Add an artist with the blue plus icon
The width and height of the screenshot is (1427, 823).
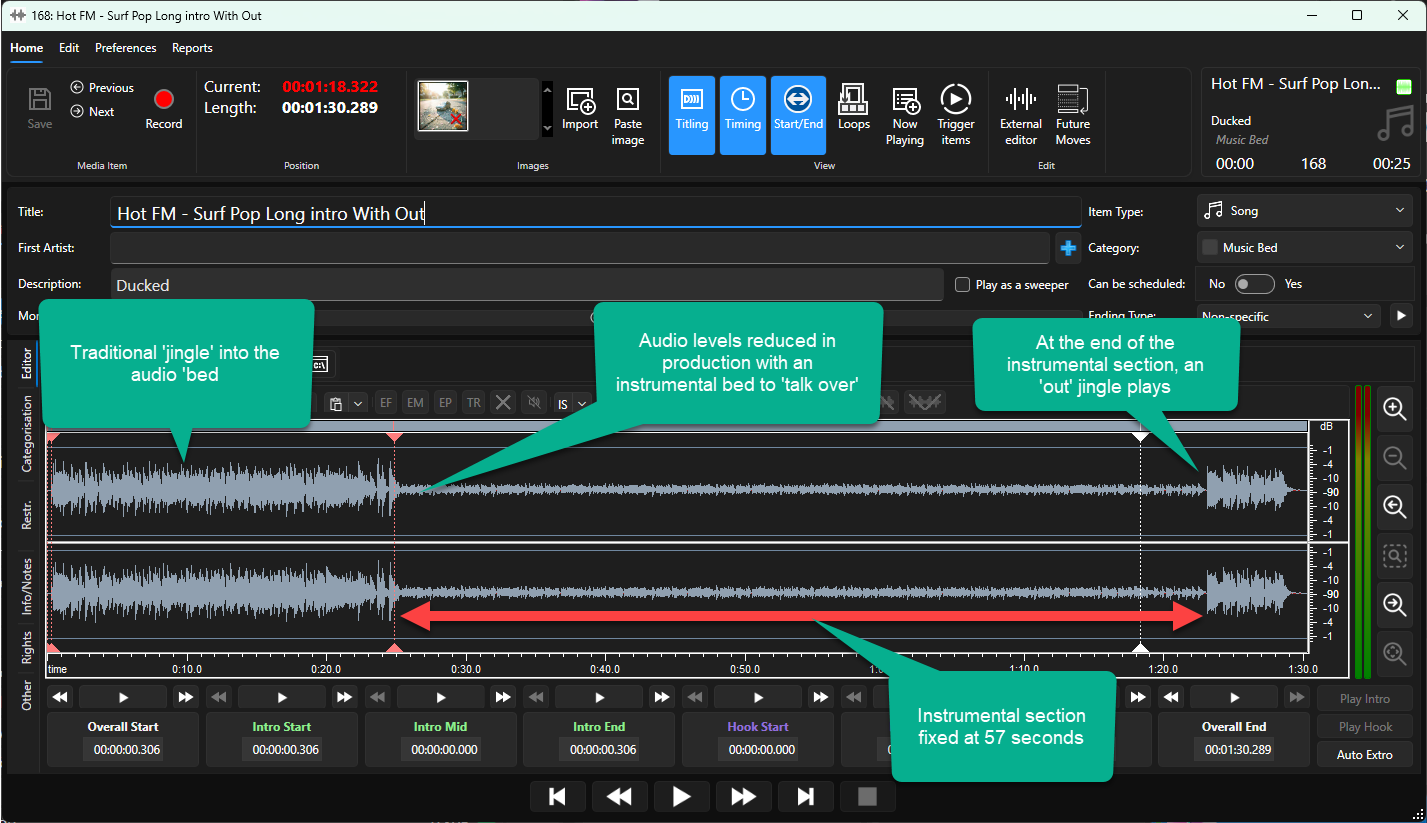[1068, 248]
